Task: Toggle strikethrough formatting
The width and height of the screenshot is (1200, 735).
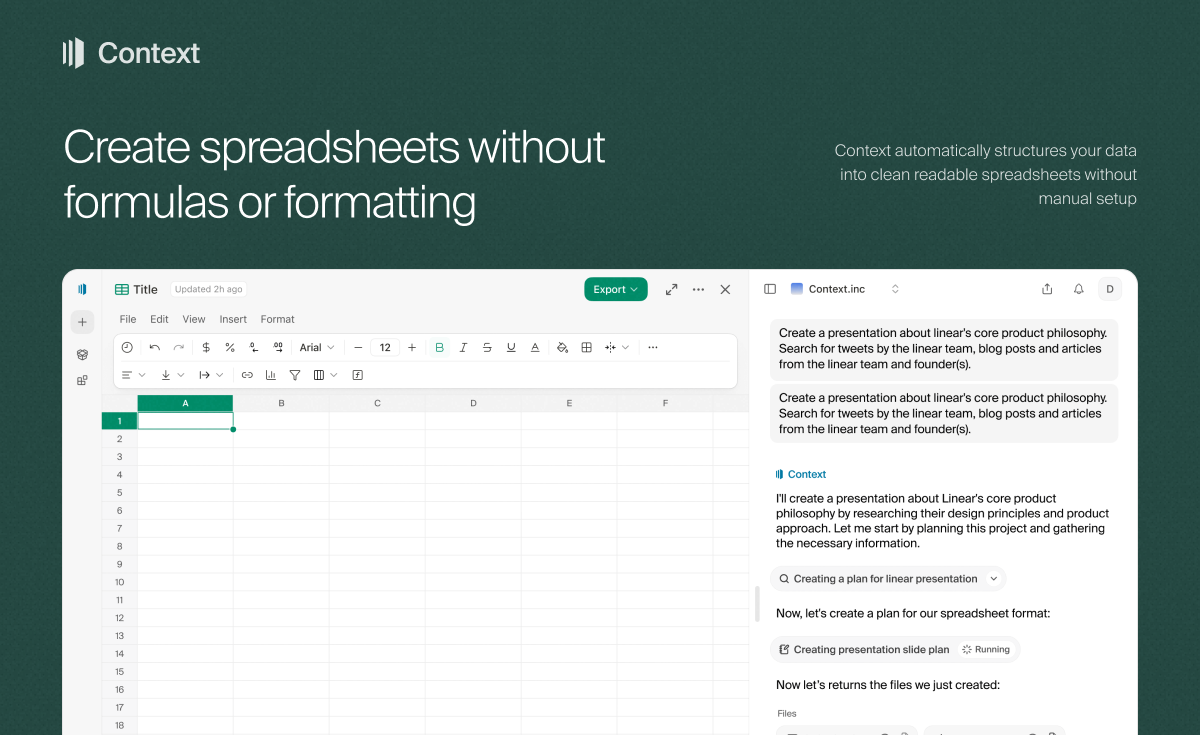Action: (x=487, y=347)
